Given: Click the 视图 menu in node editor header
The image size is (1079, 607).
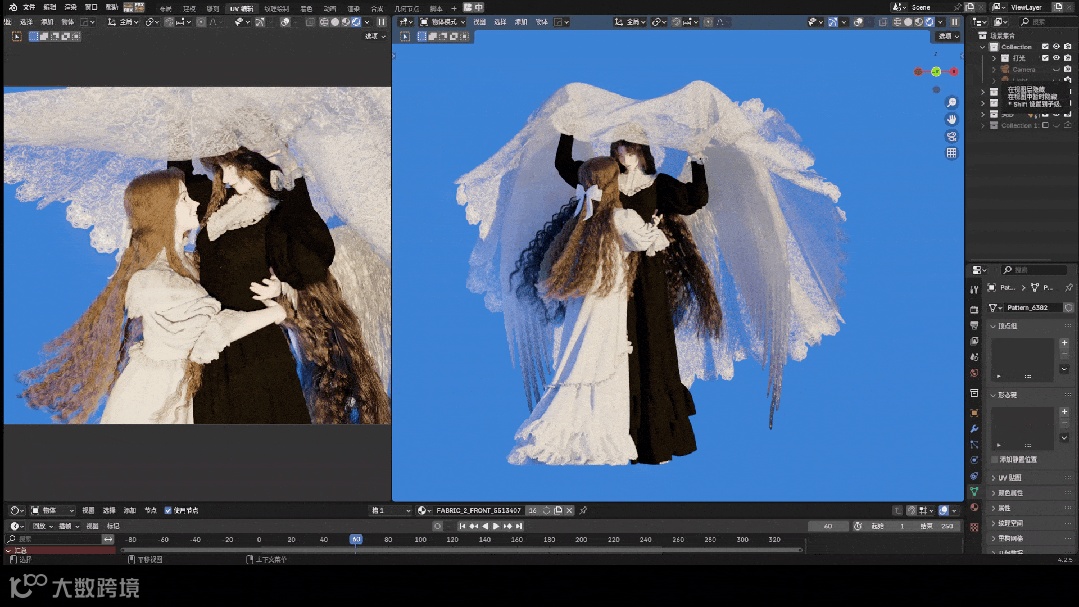Looking at the screenshot, I should (x=88, y=510).
